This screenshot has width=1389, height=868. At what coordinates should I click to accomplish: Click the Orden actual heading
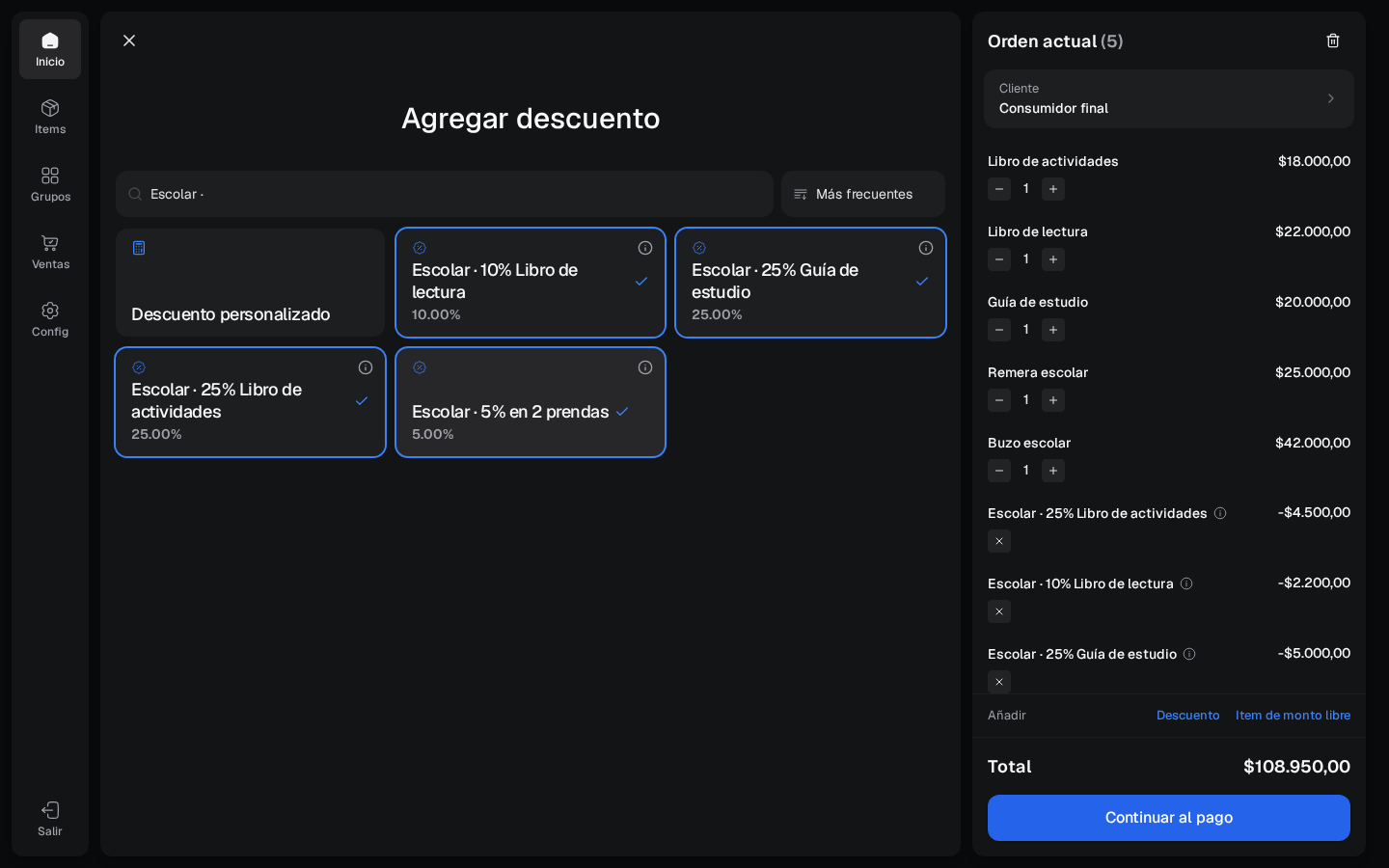click(x=1055, y=41)
